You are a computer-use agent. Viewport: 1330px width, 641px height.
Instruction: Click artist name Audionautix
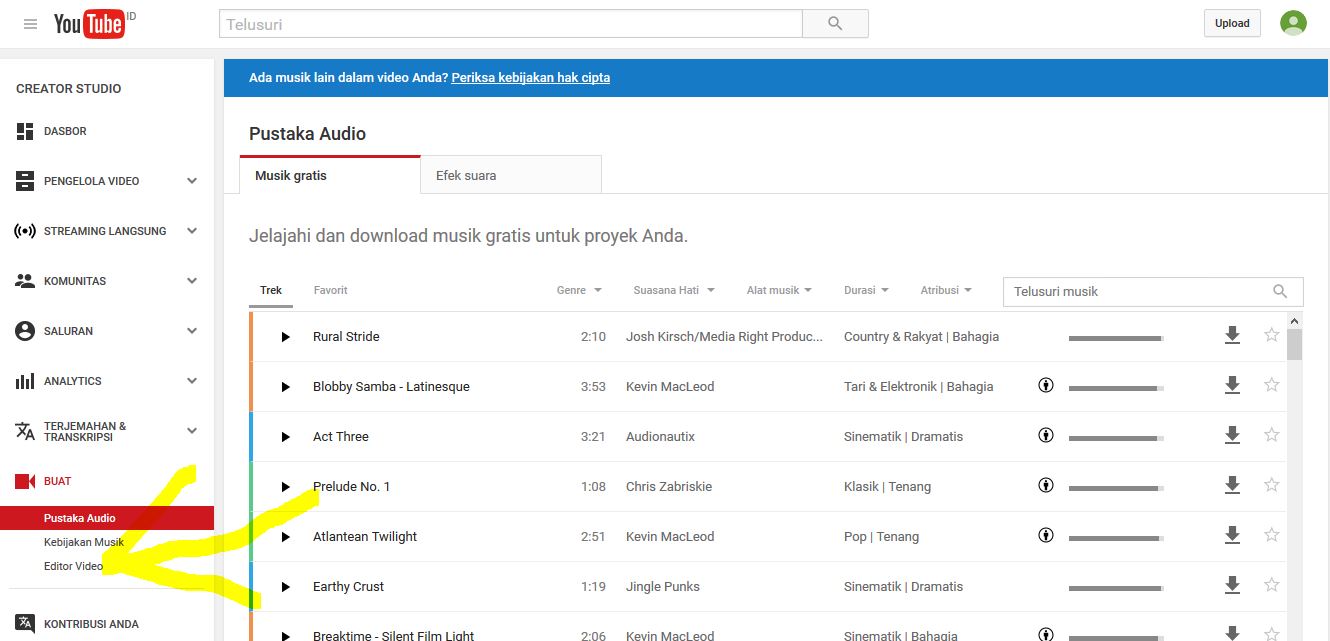click(660, 436)
